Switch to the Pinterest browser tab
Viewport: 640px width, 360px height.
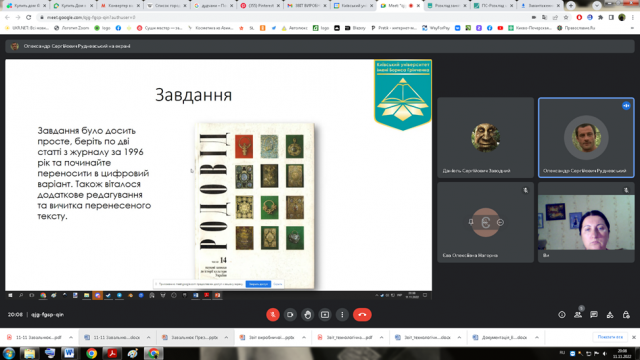(260, 6)
